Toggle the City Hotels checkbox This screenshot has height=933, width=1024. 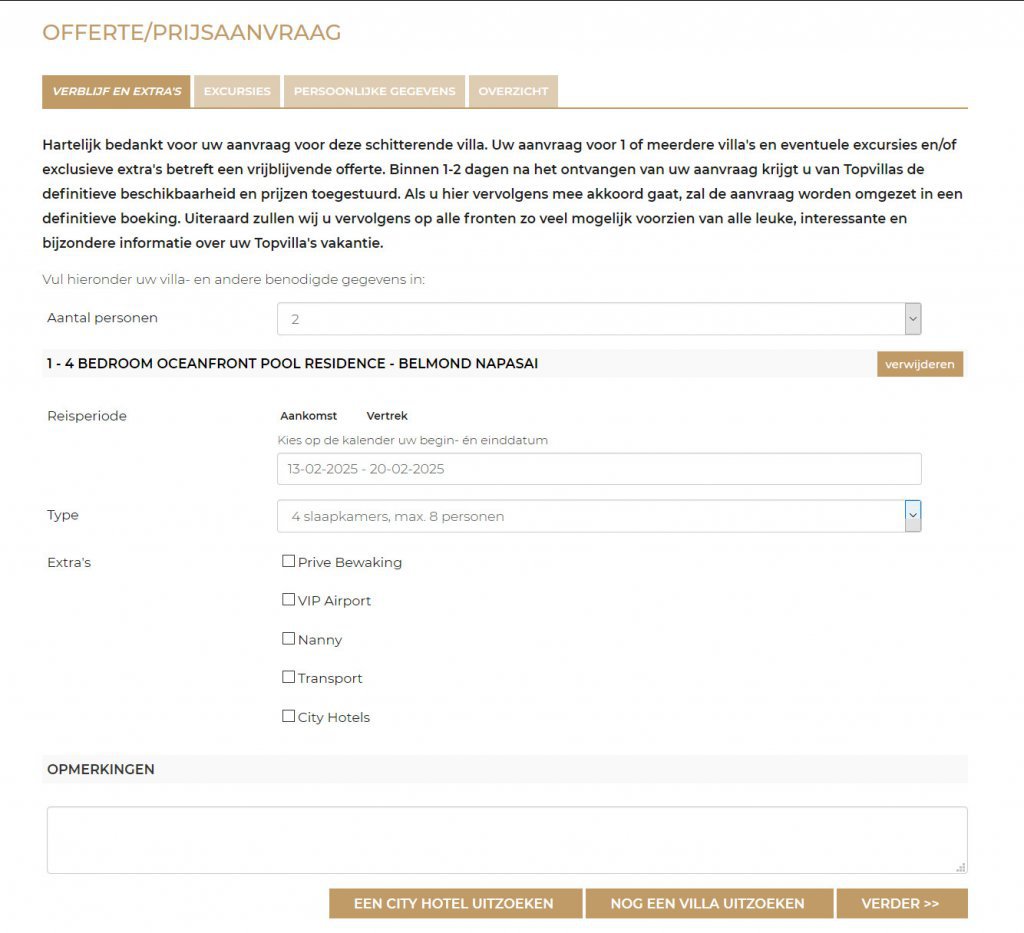(x=288, y=716)
